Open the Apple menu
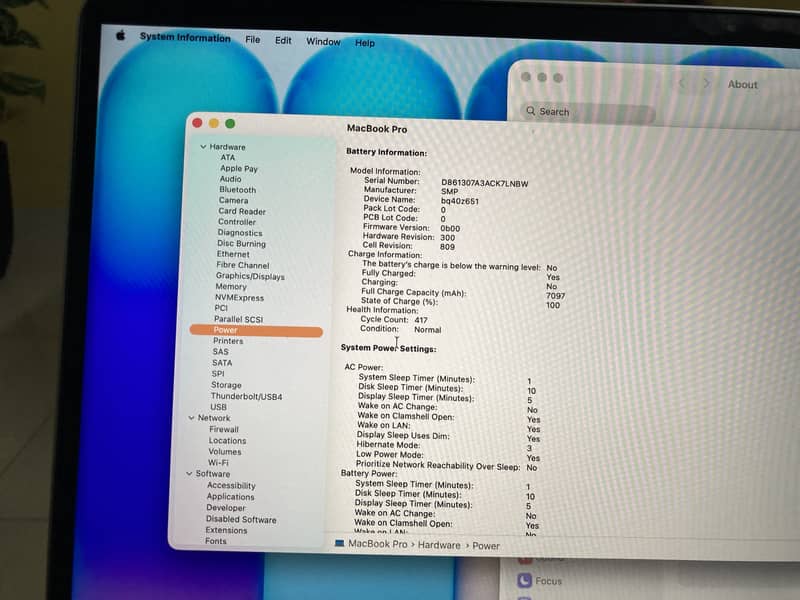800x600 pixels. [120, 36]
